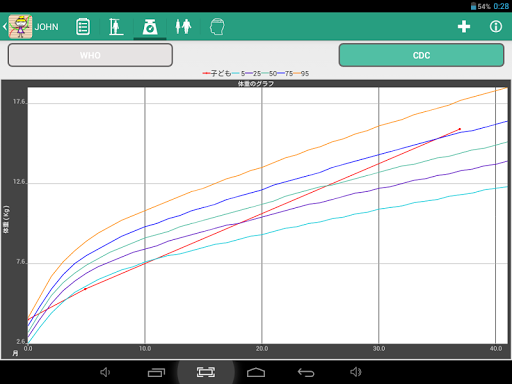Tap the child's last red data point

pos(460,129)
